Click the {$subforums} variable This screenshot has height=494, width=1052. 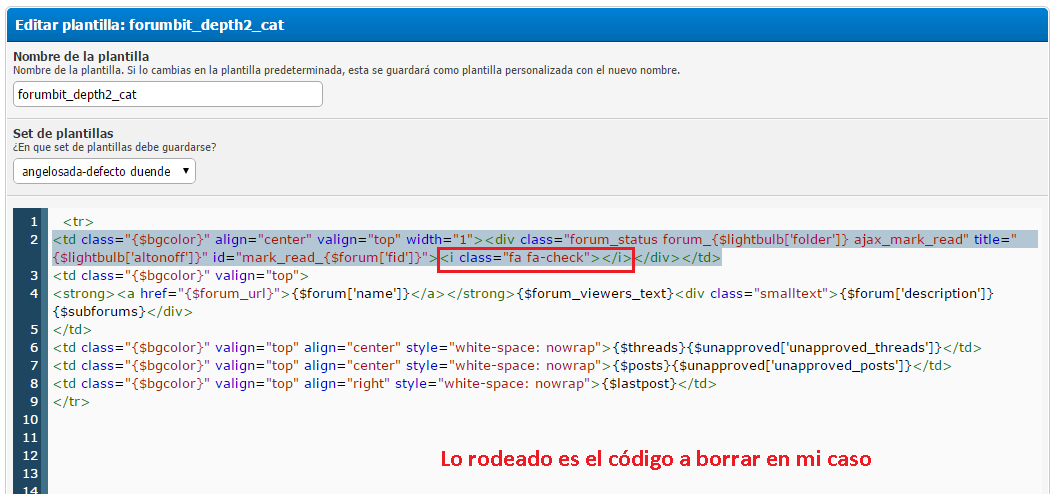pos(99,311)
